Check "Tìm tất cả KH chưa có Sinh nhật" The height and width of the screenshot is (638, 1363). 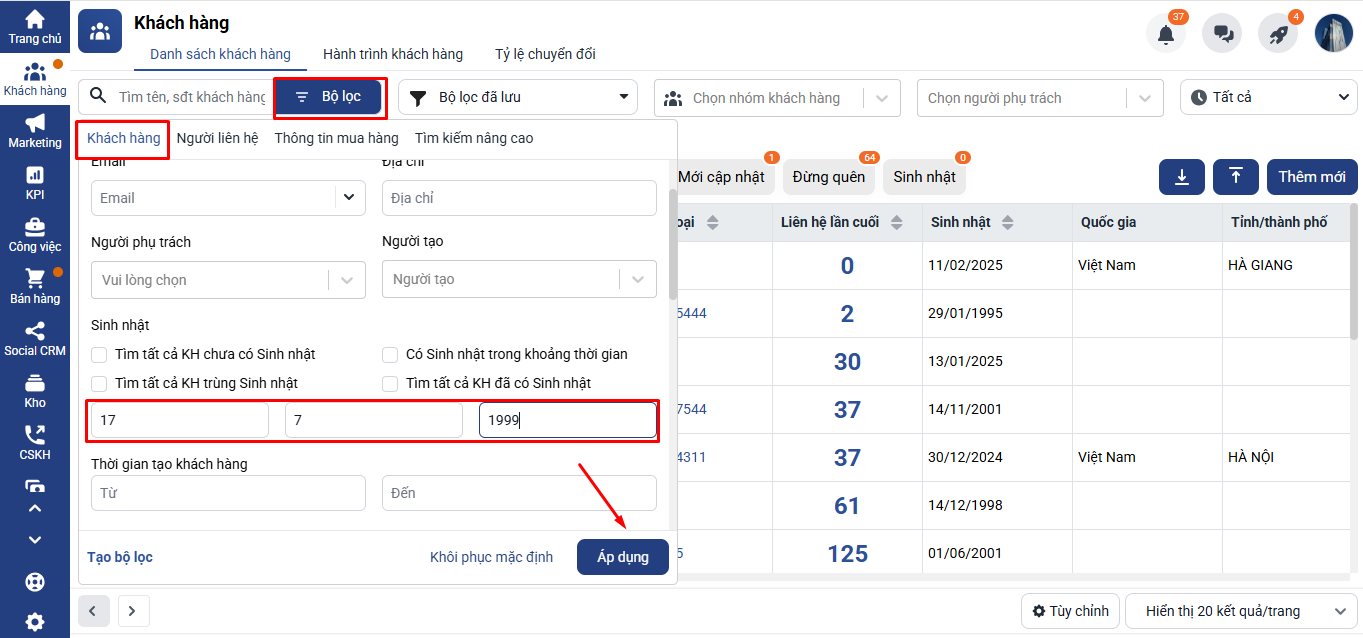click(x=99, y=354)
